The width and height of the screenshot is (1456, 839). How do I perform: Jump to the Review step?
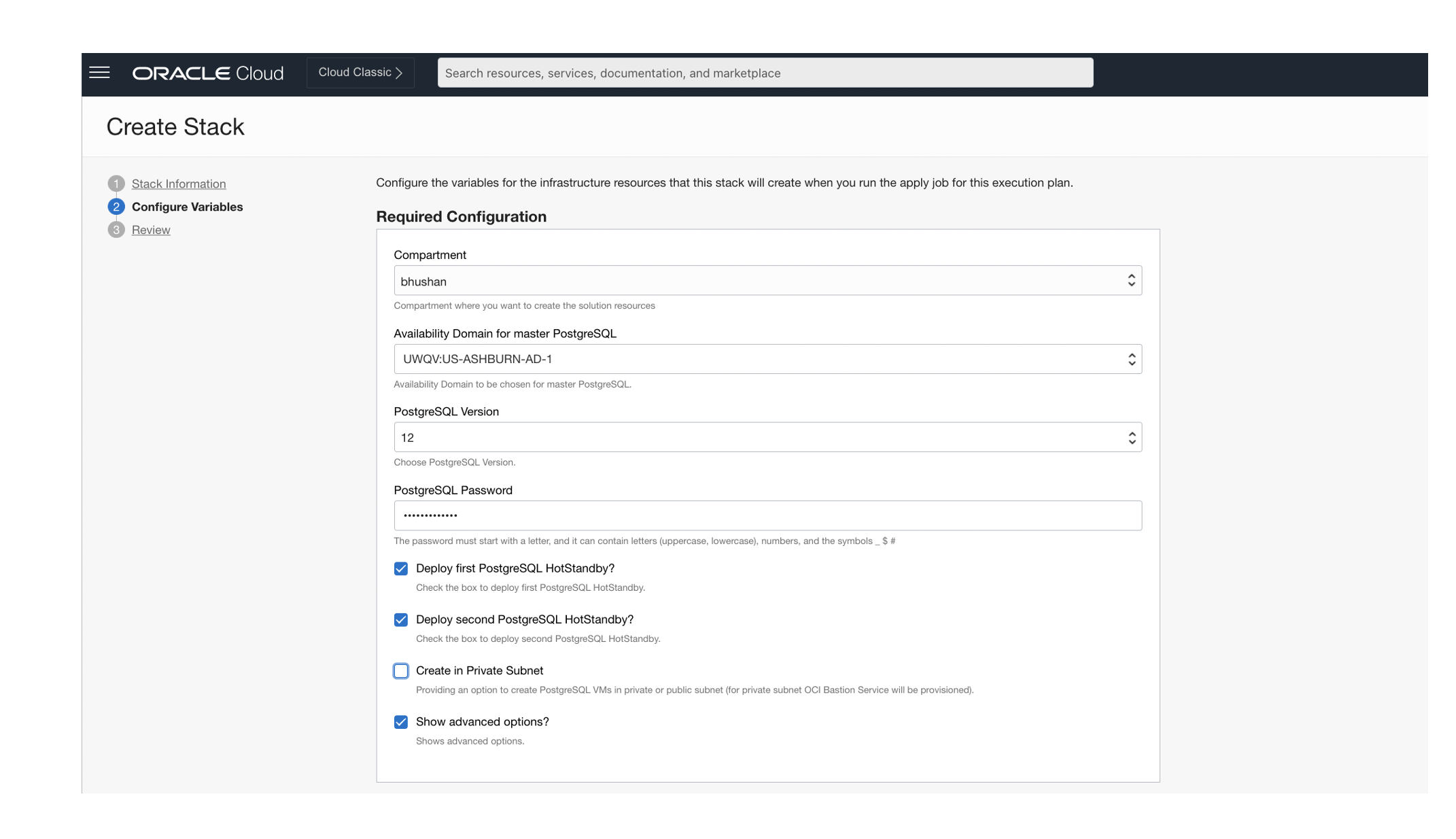151,230
